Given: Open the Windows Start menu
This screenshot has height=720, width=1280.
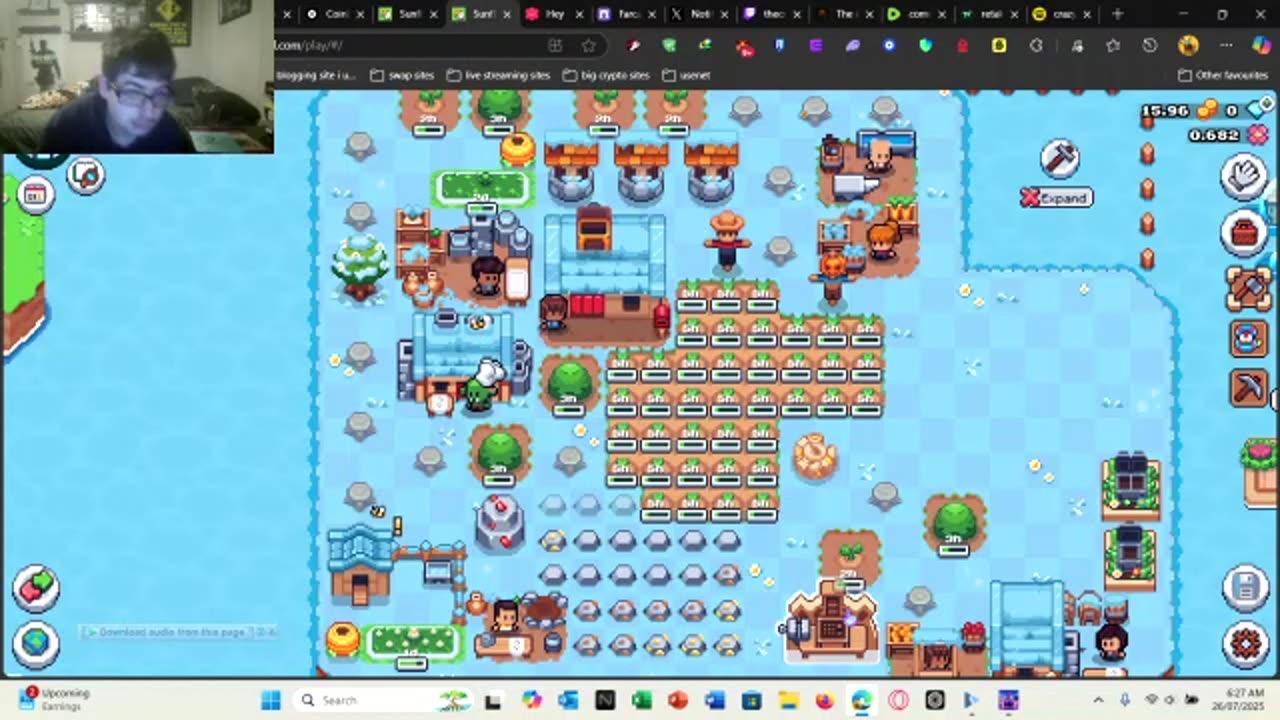Looking at the screenshot, I should 271,700.
